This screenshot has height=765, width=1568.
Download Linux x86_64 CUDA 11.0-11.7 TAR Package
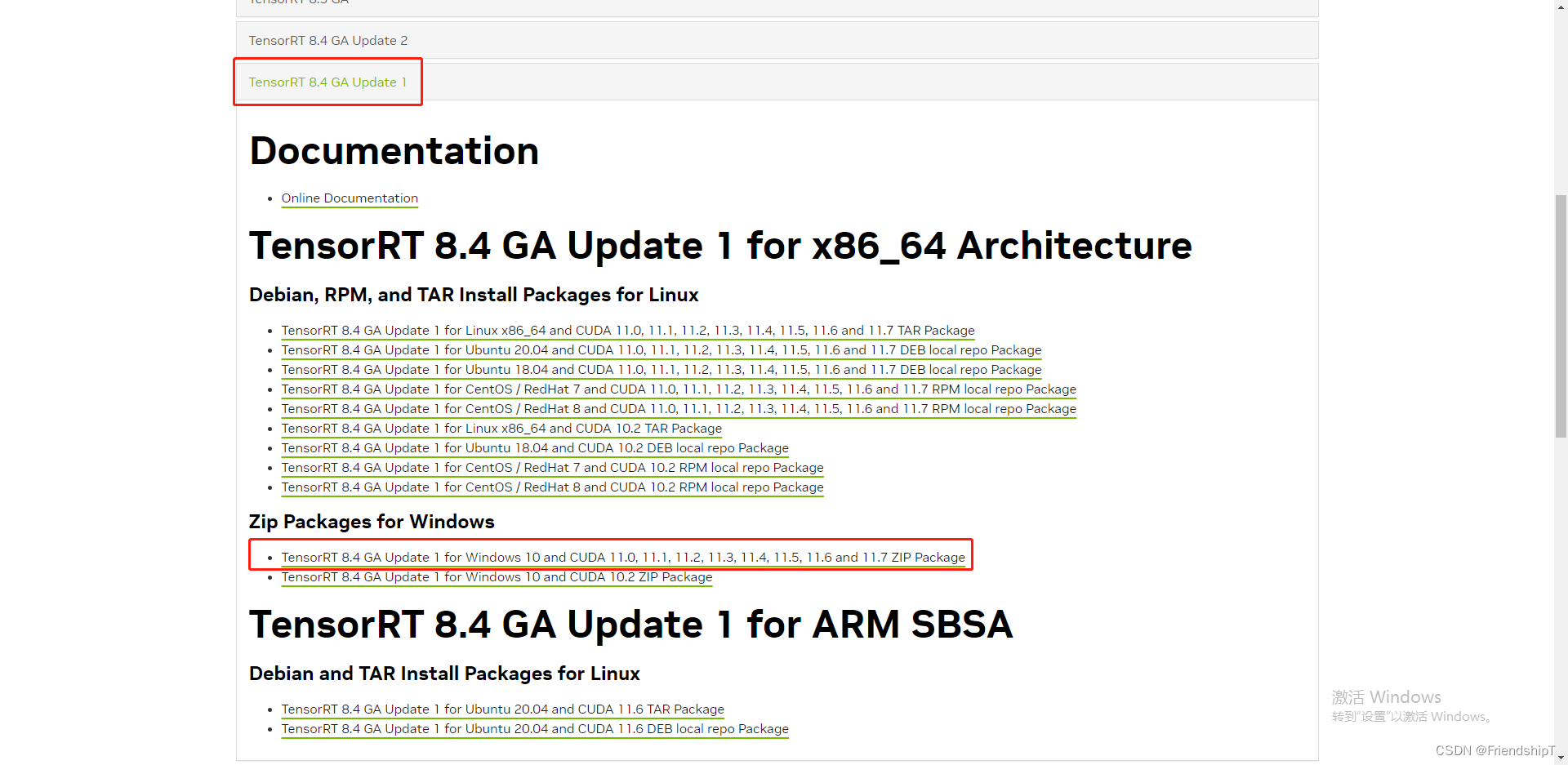coord(628,331)
